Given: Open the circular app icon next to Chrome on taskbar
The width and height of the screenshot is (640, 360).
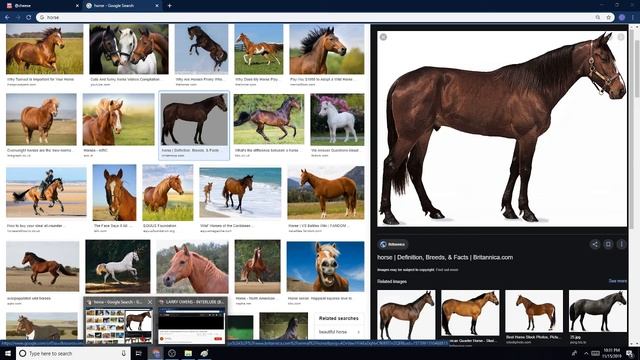Looking at the screenshot, I should coord(172,353).
